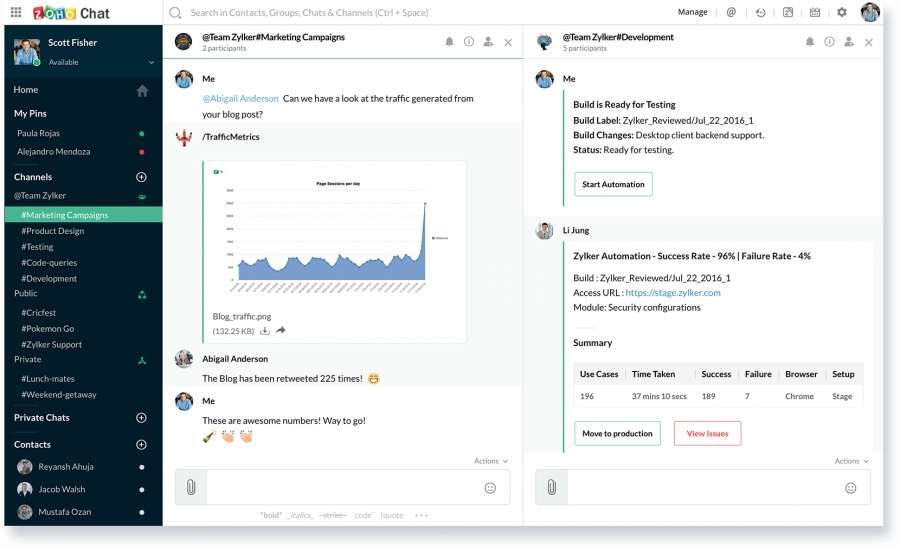Screen dimensions: 900x547
Task: Open the notes icon in top bar
Action: [788, 12]
